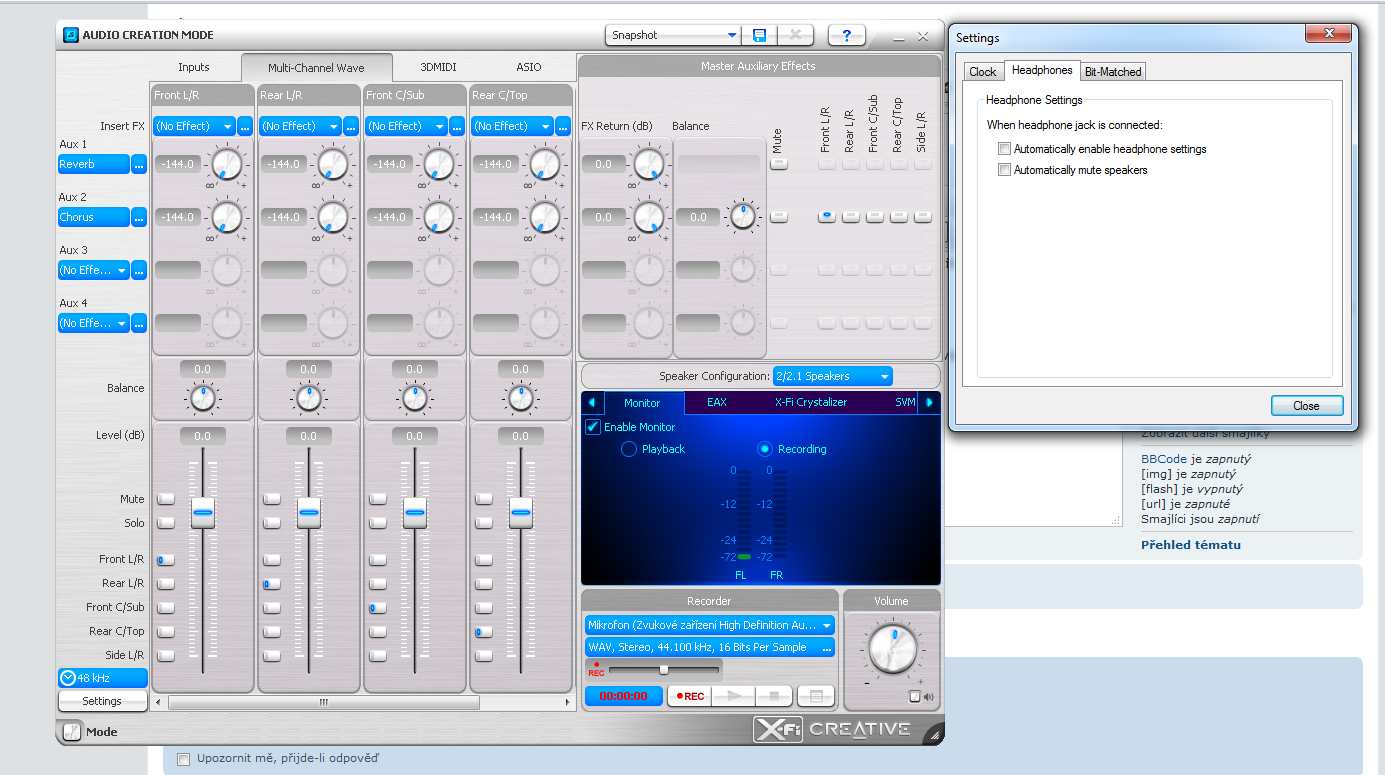Enable automatic headphone settings checkbox
Viewport: 1385px width, 775px height.
(x=1005, y=149)
